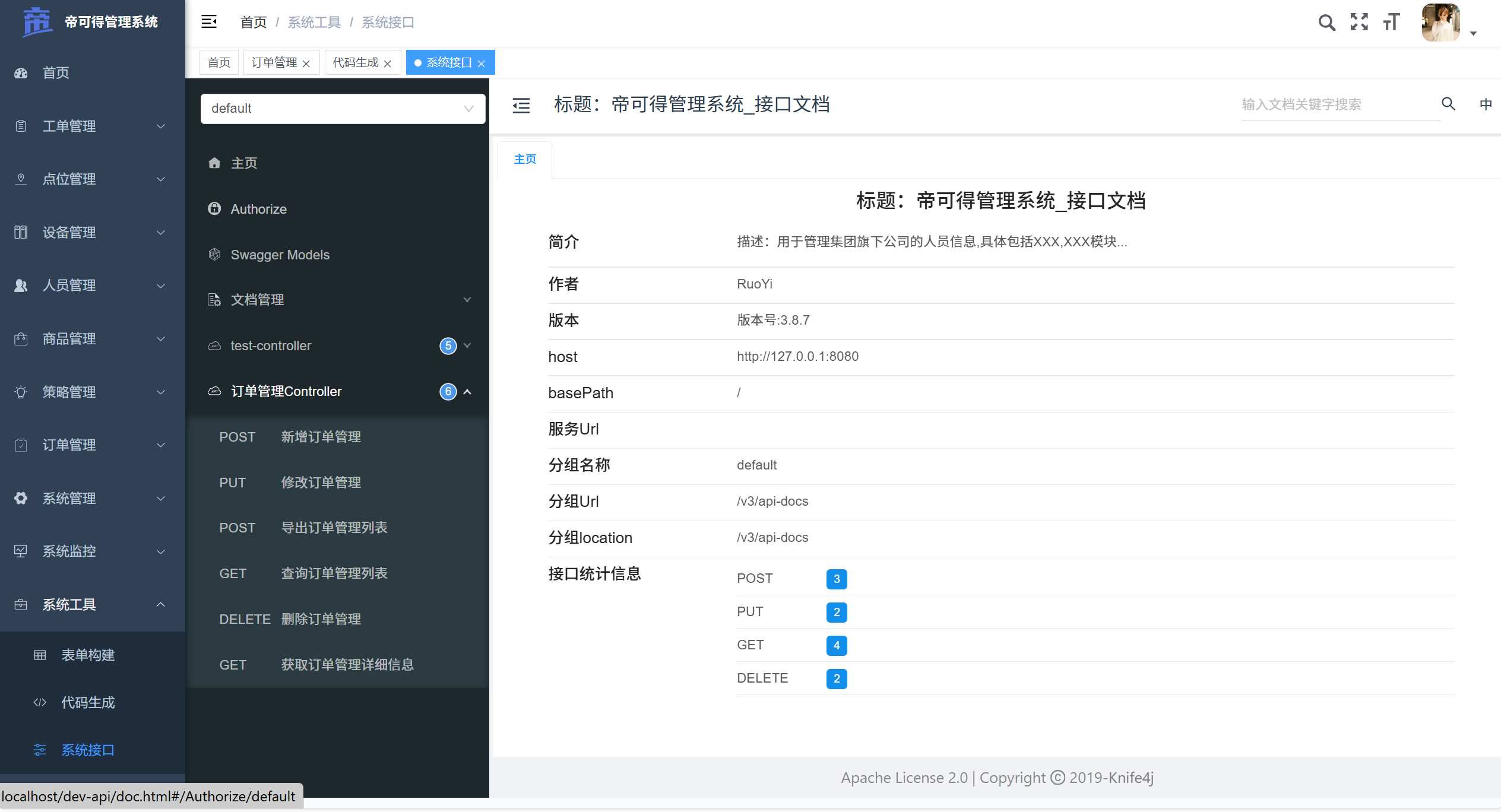Select the 主页 document tab
This screenshot has width=1501, height=812.
coord(525,159)
